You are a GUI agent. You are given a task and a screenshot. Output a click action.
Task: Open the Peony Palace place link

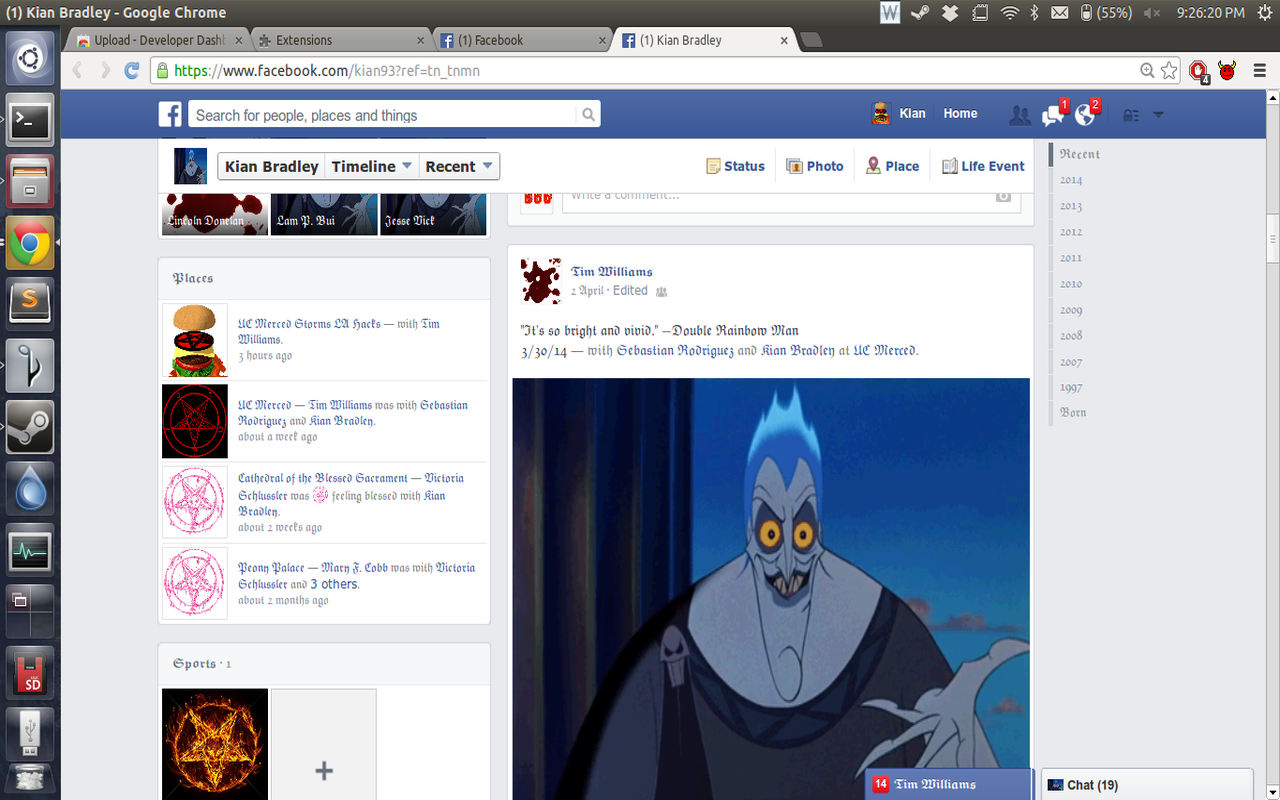pos(271,567)
